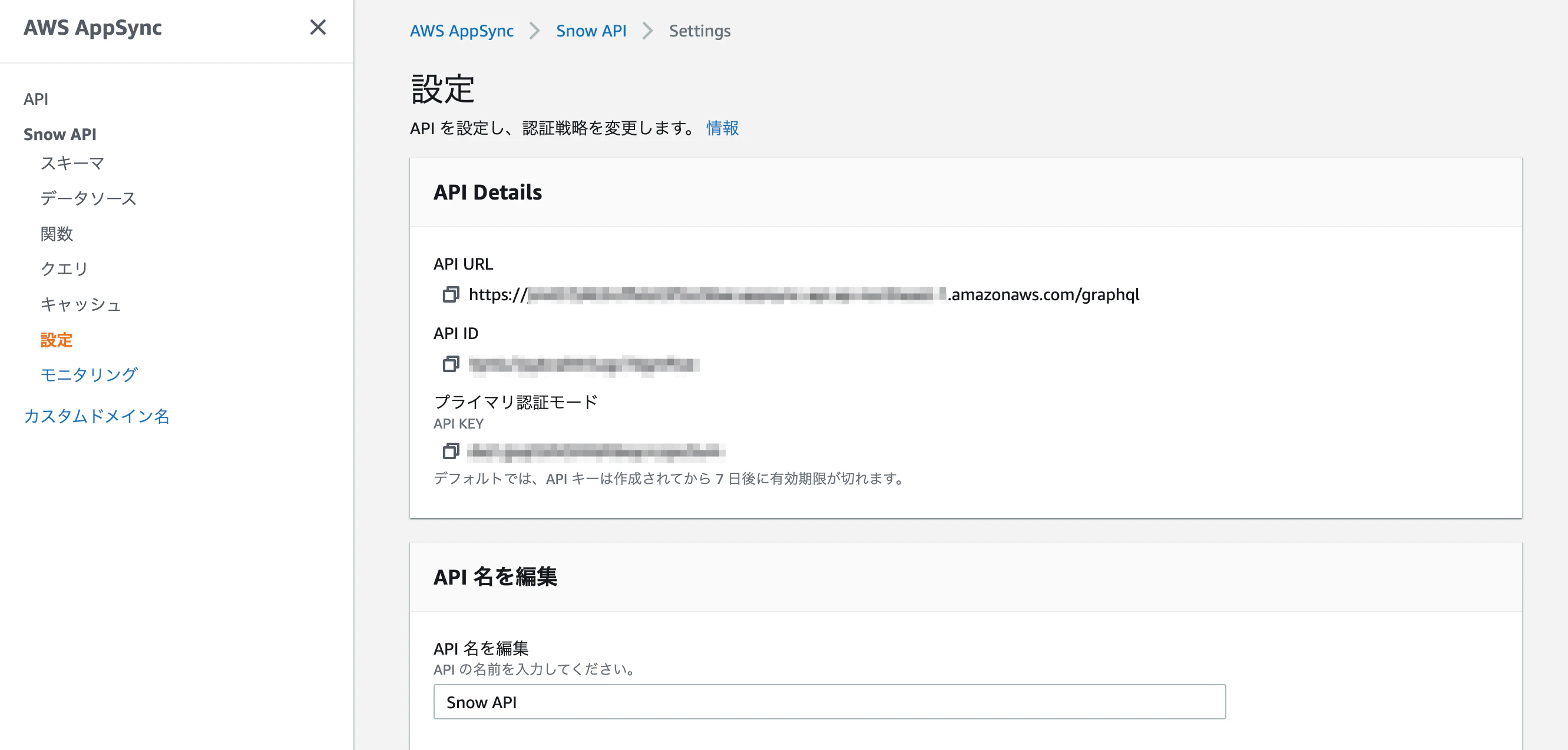This screenshot has width=1568, height=750.
Task: Click the blurred API ID value
Action: coord(584,364)
